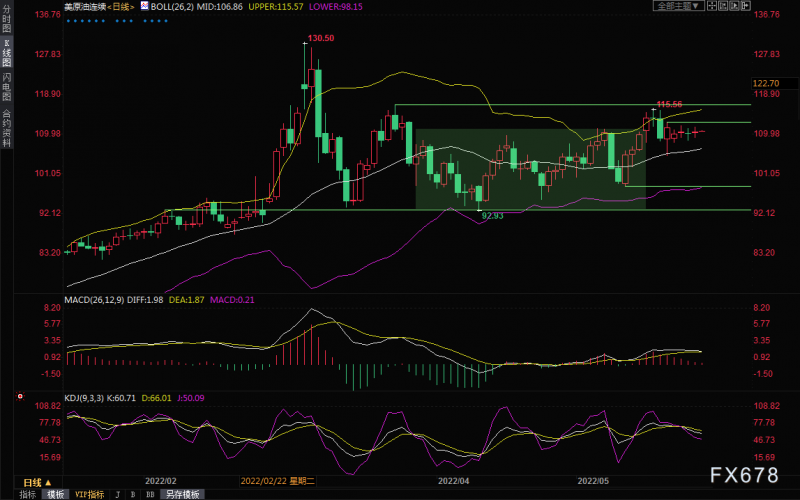Image resolution: width=800 pixels, height=500 pixels.
Task: Click the skip-to-start chart icon
Action: [x=723, y=6]
